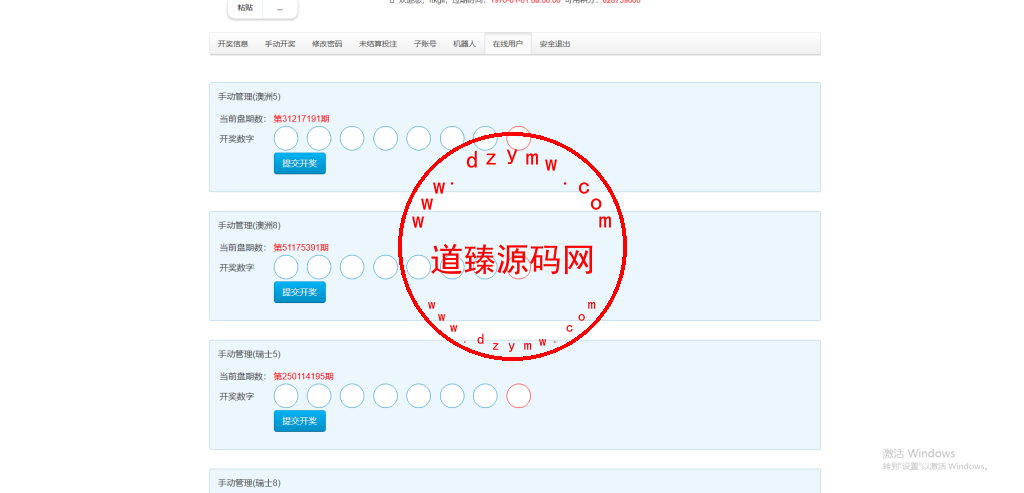
Task: Select sixth number circle in 澳洲5 panel
Action: coord(452,138)
